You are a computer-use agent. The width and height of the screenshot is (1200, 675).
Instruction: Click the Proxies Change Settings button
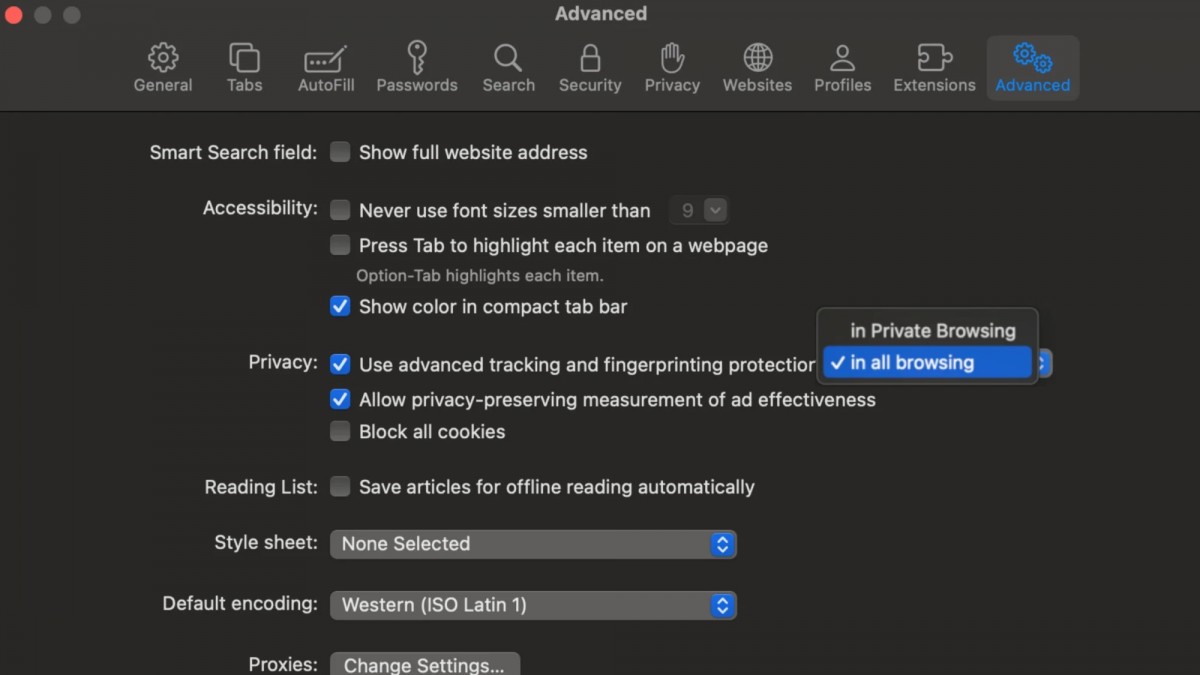coord(425,665)
